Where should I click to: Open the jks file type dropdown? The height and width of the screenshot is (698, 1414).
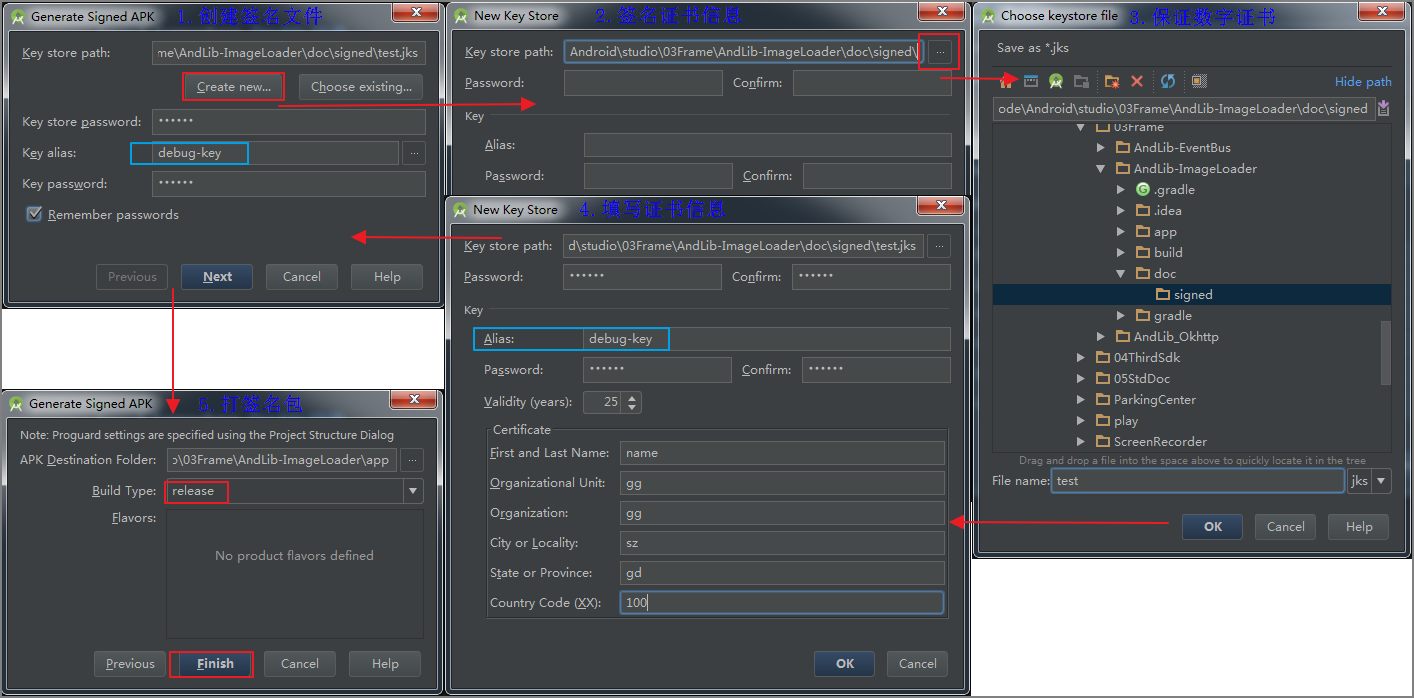(x=1382, y=481)
